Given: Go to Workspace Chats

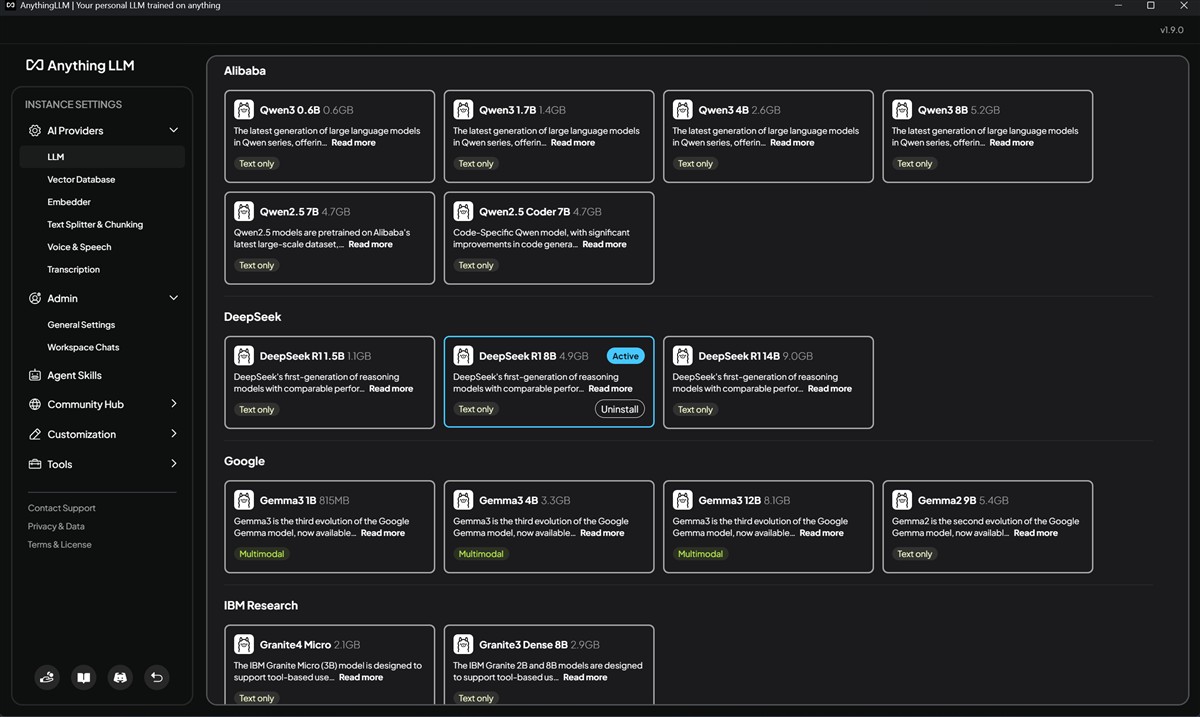Looking at the screenshot, I should [x=83, y=347].
